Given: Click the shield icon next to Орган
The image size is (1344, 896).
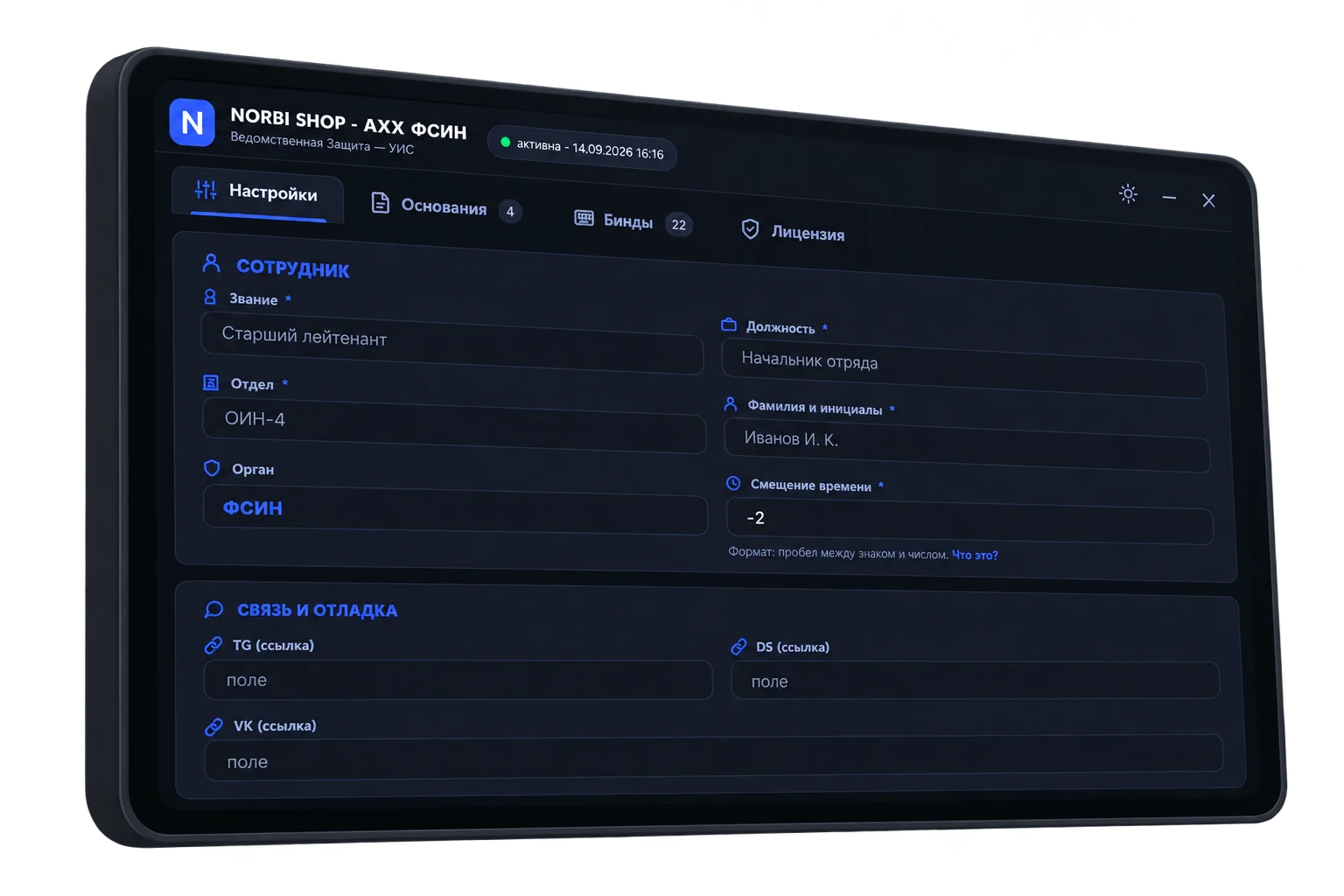Looking at the screenshot, I should [x=212, y=467].
